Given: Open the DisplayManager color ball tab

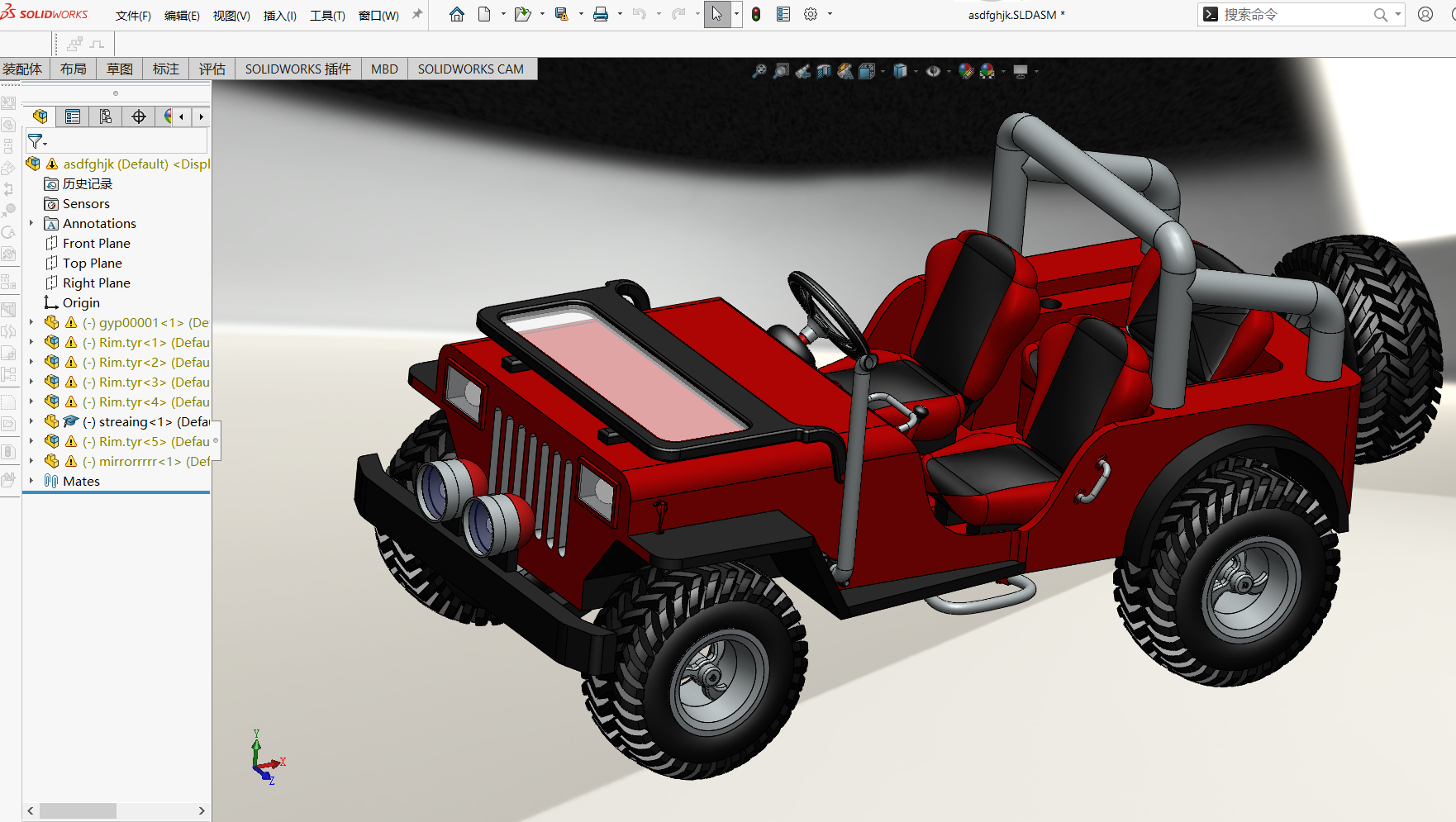Looking at the screenshot, I should click(x=167, y=116).
